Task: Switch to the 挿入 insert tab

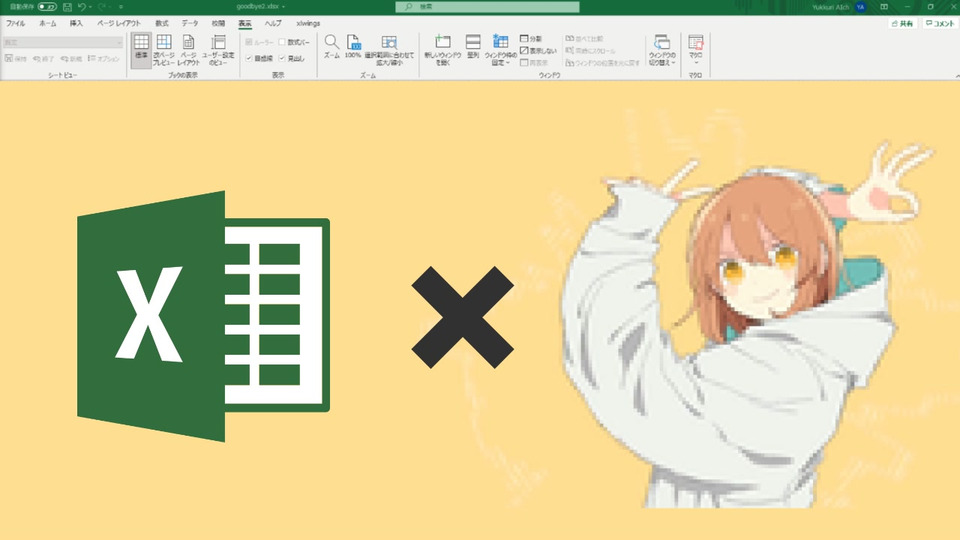Action: tap(76, 23)
